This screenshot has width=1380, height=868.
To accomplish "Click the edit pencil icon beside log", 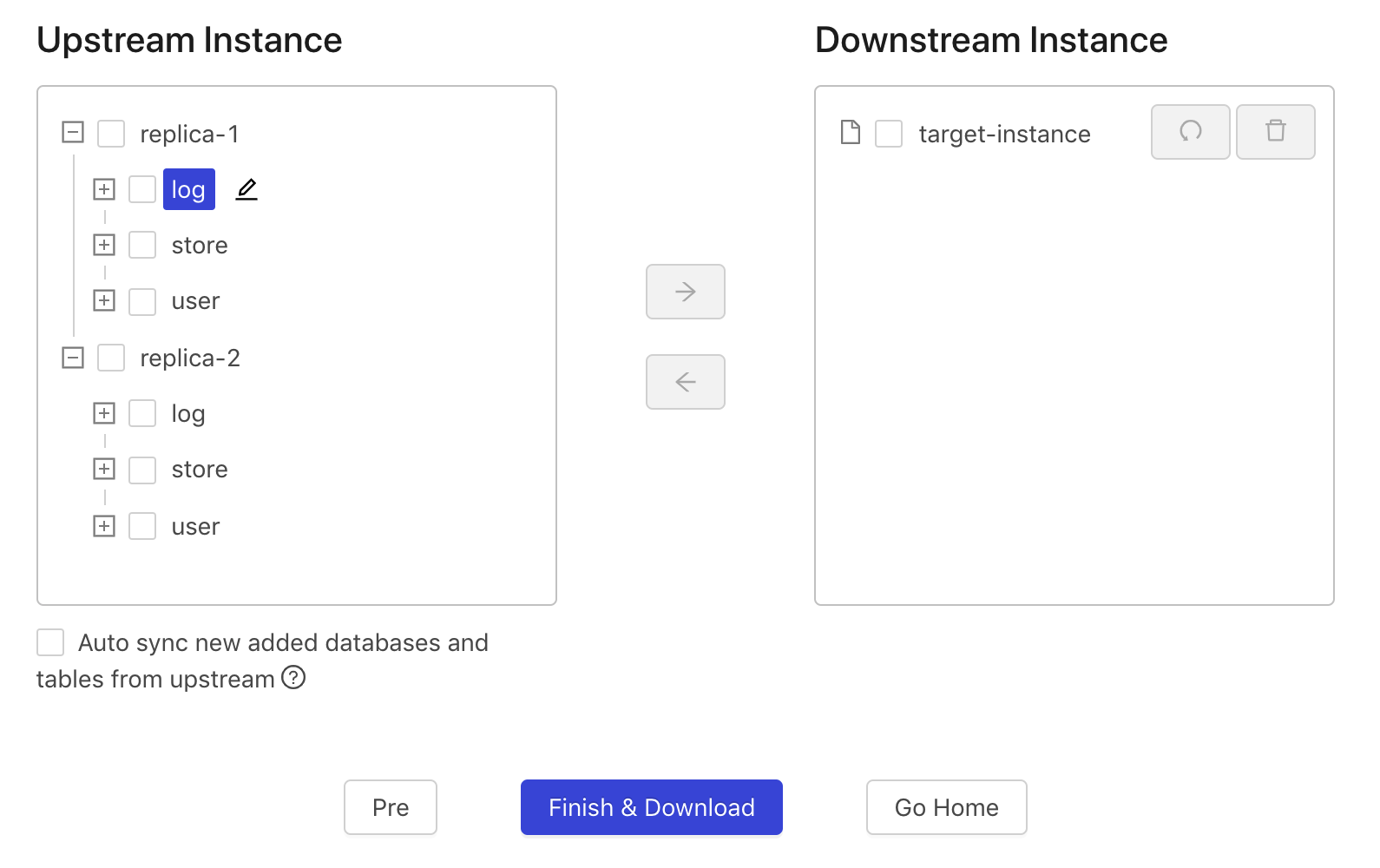I will click(246, 189).
